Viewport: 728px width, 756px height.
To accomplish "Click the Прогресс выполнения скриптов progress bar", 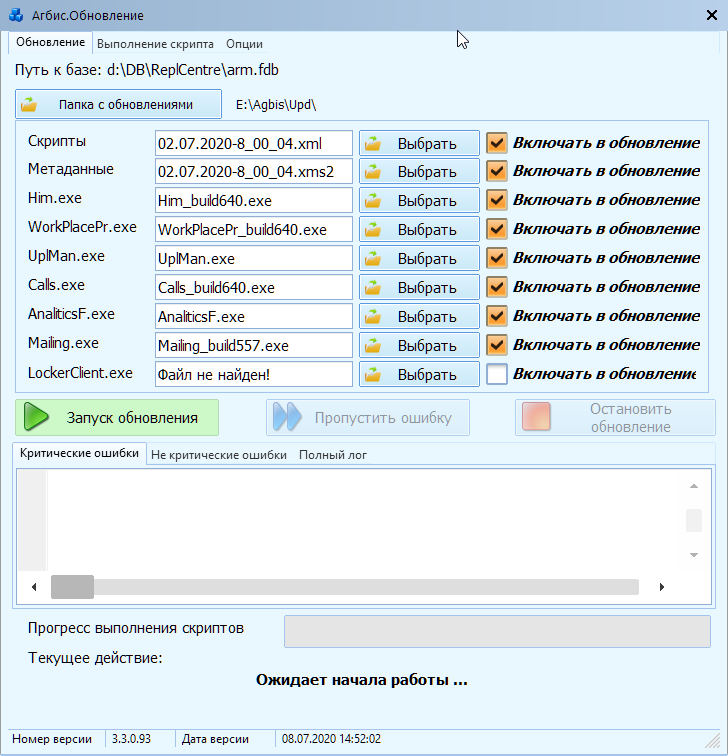I will [497, 631].
